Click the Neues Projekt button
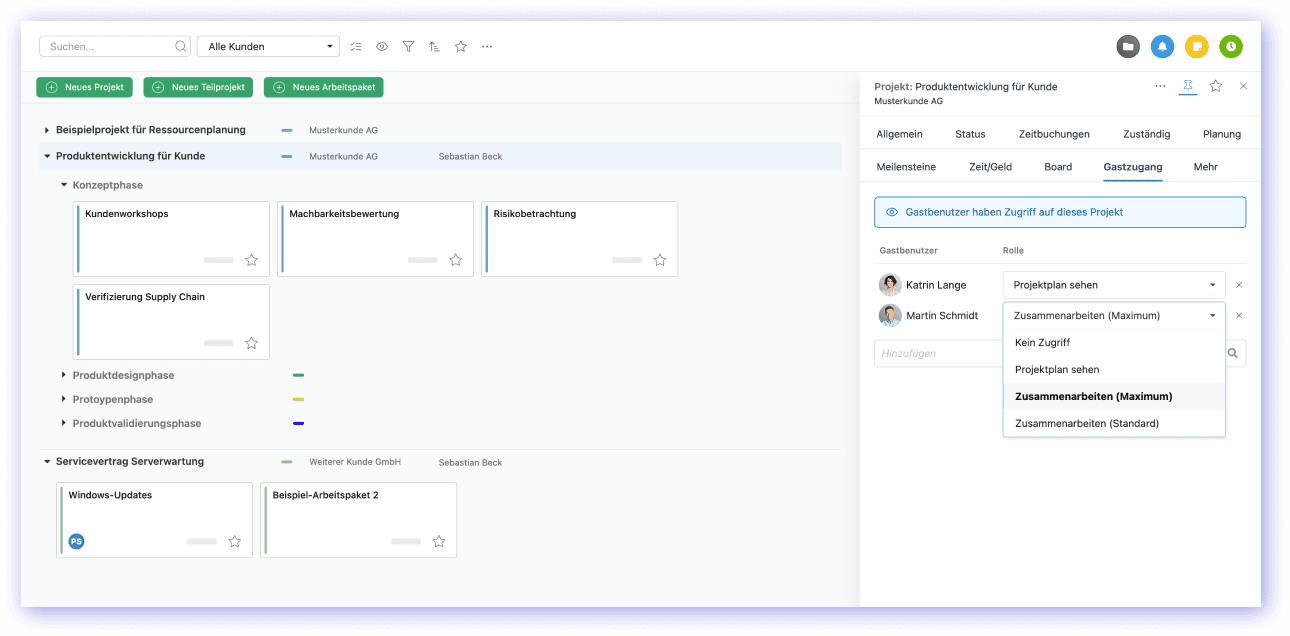Screen dimensions: 1290x636 [84, 88]
